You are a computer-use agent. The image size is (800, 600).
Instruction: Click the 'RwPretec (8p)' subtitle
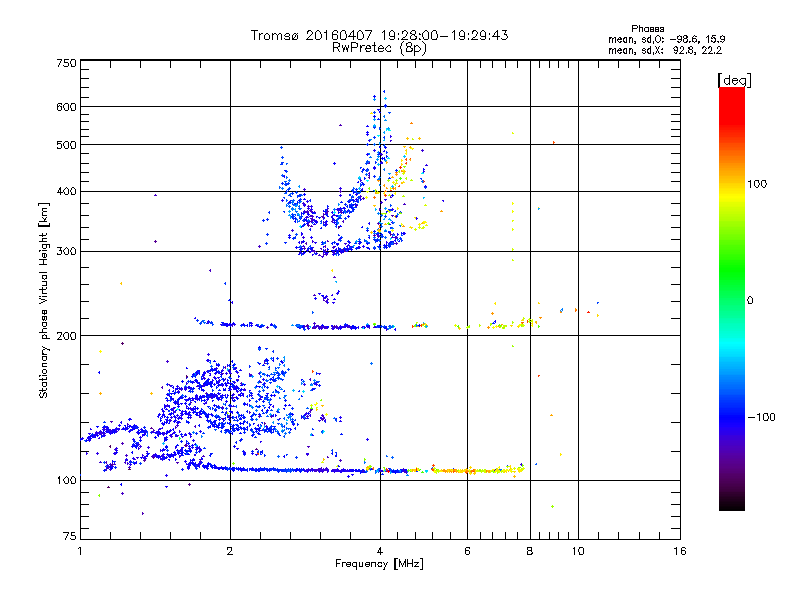pyautogui.click(x=379, y=48)
